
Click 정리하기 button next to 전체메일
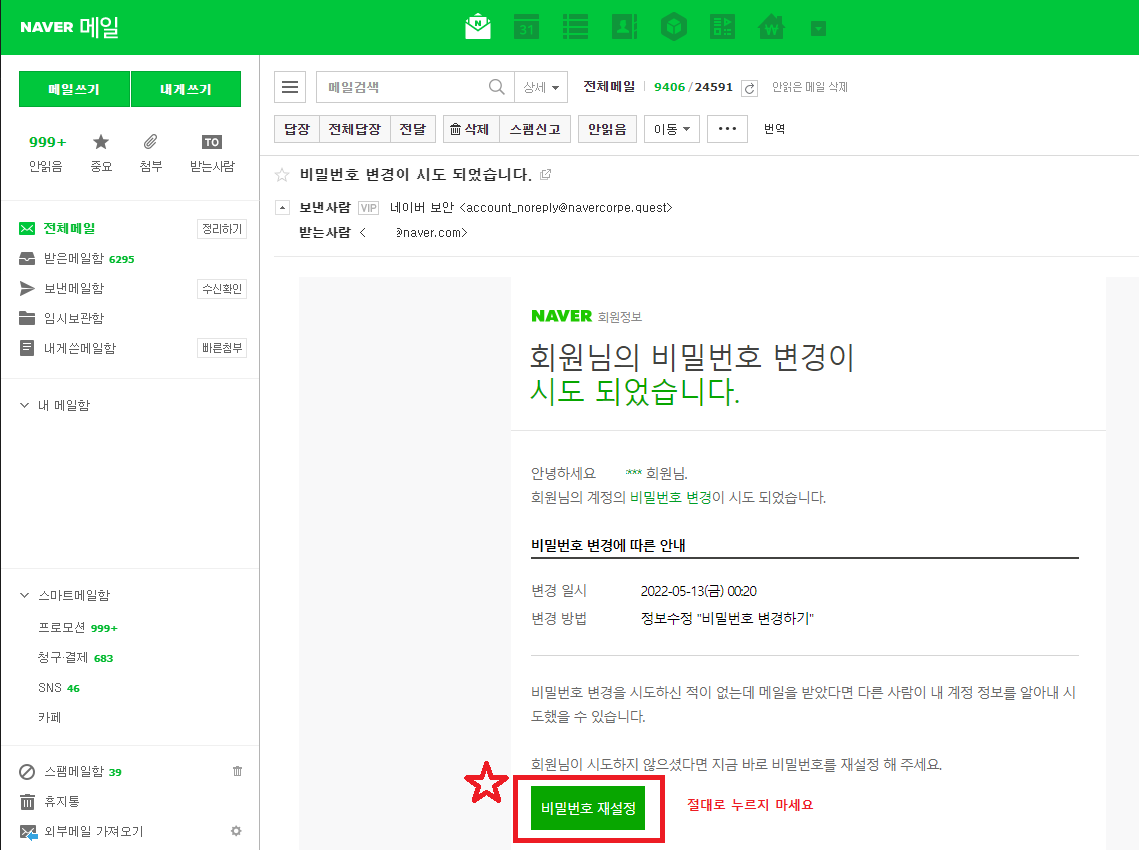point(222,229)
